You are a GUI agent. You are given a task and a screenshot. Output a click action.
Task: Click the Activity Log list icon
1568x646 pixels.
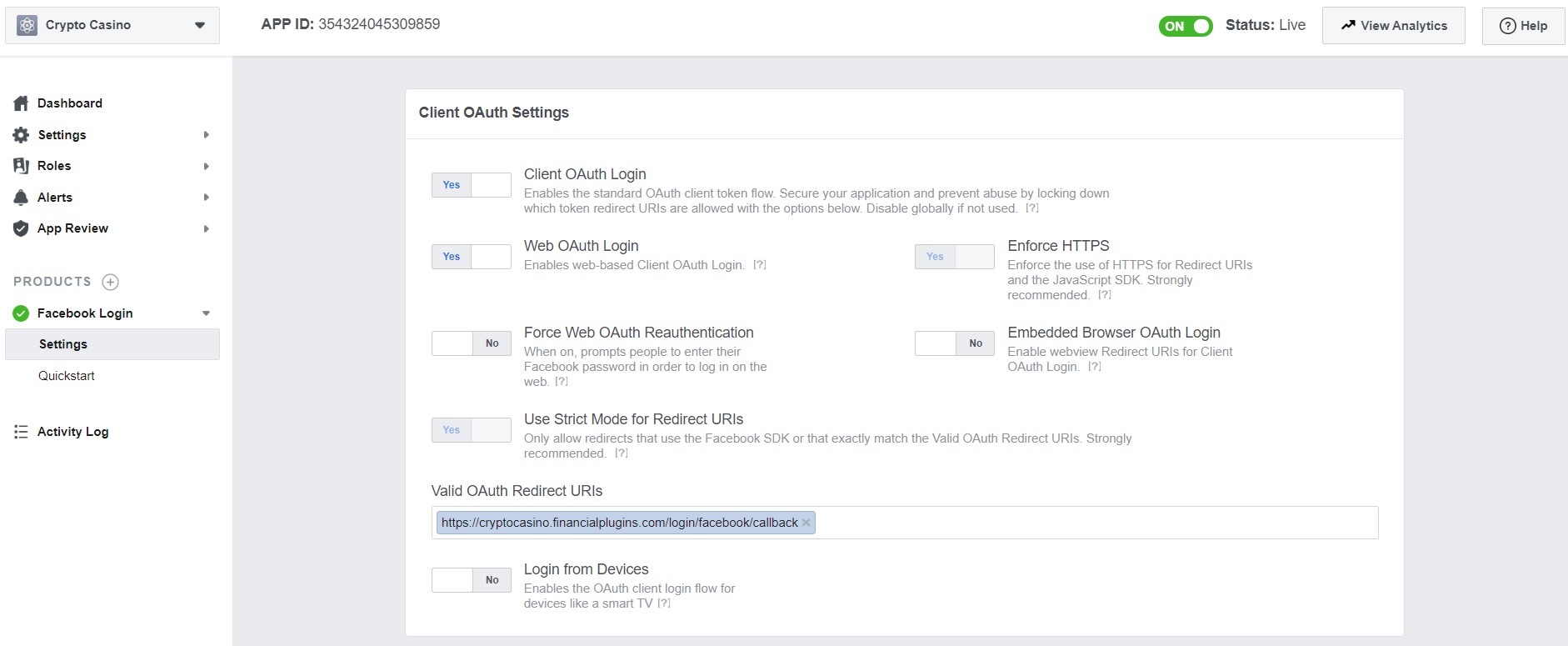21,432
